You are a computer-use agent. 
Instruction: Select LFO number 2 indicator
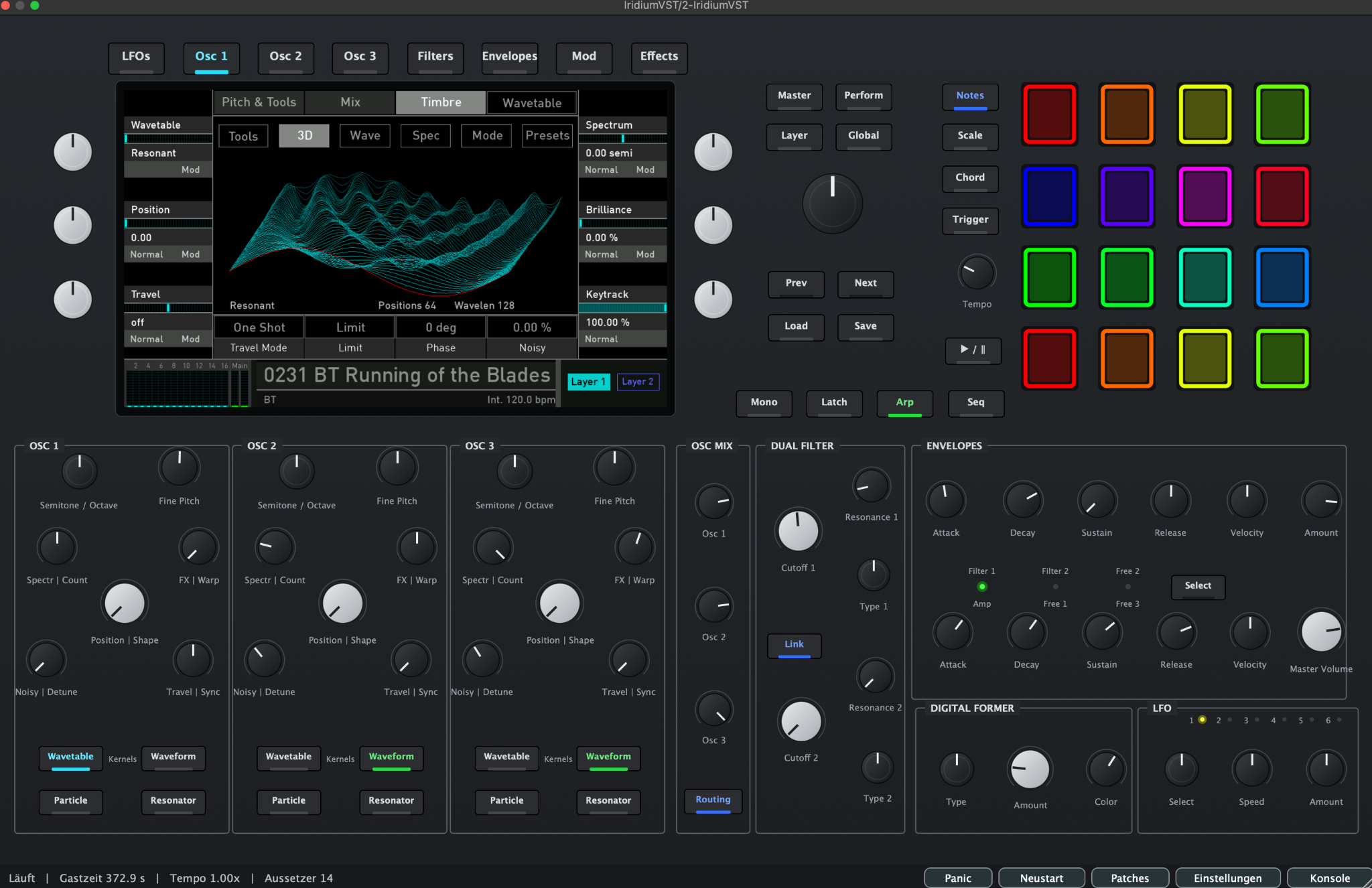point(1229,720)
